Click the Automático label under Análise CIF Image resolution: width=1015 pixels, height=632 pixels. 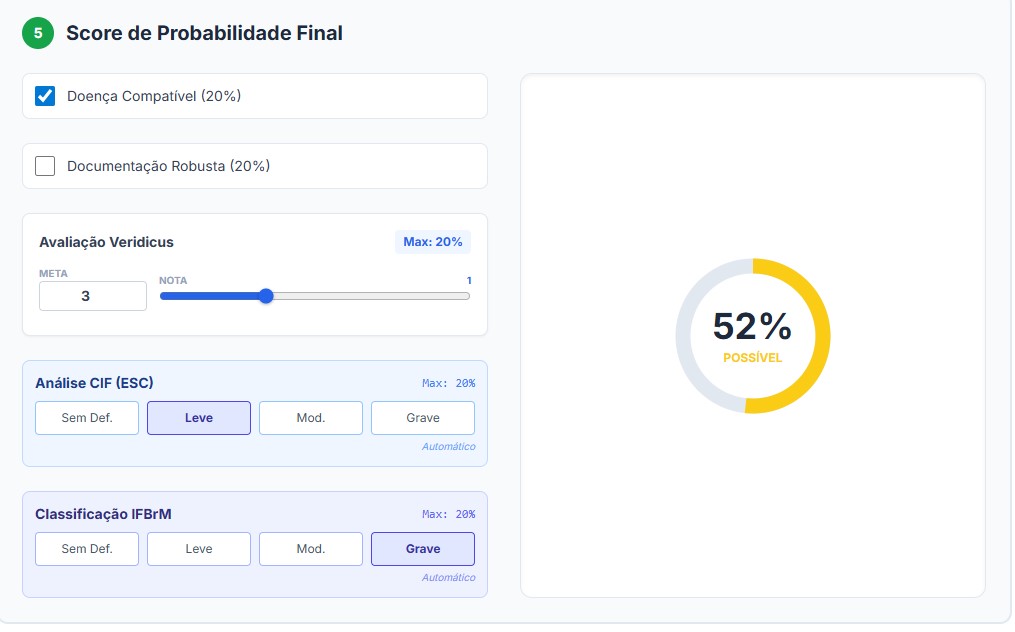point(449,447)
